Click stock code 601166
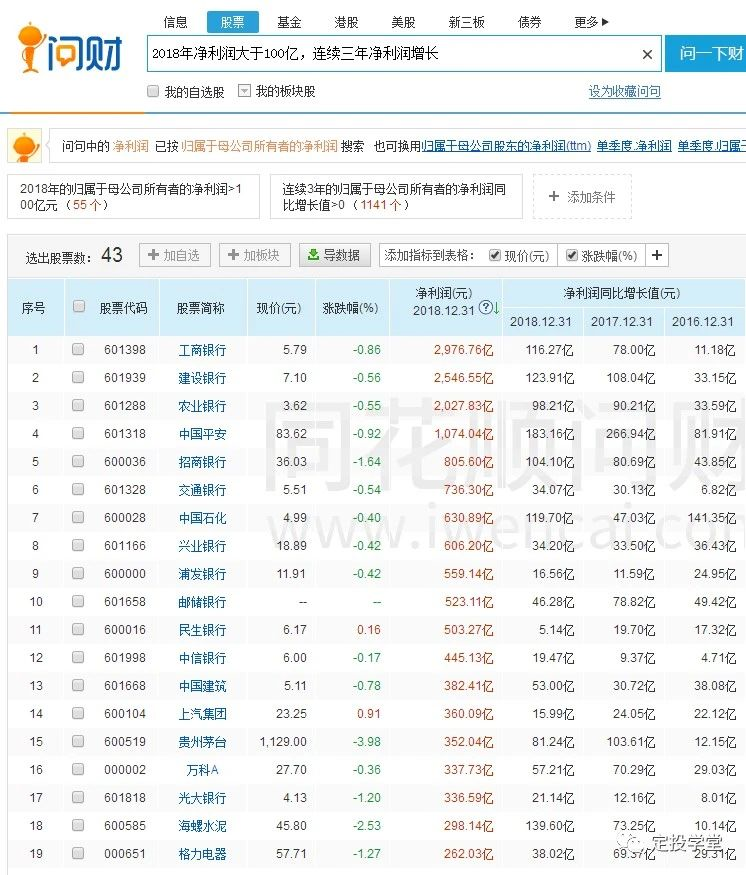This screenshot has width=746, height=875. (125, 545)
